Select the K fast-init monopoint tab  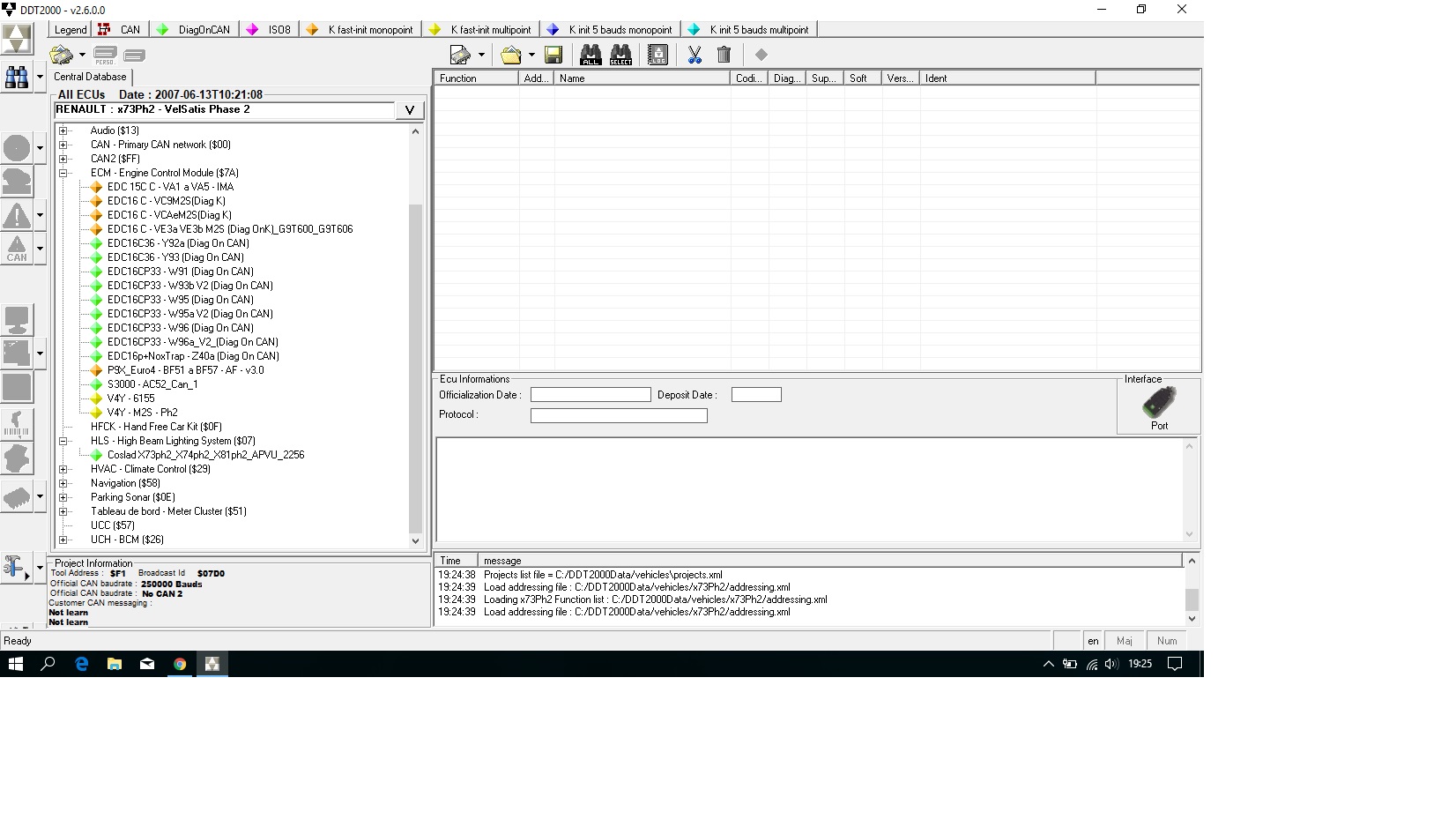360,29
